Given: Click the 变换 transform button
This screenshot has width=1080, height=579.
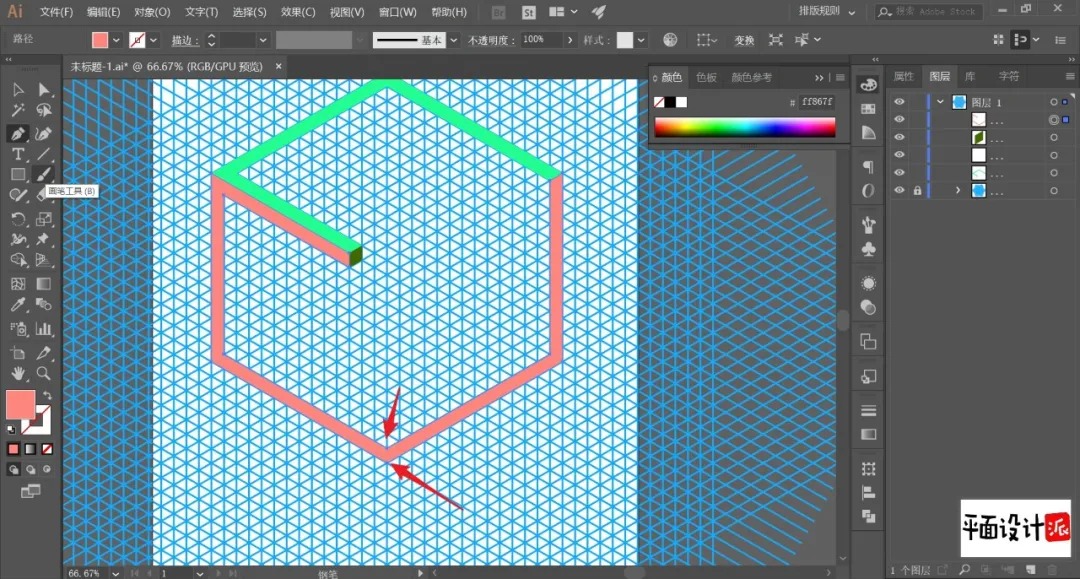Looking at the screenshot, I should click(x=744, y=41).
